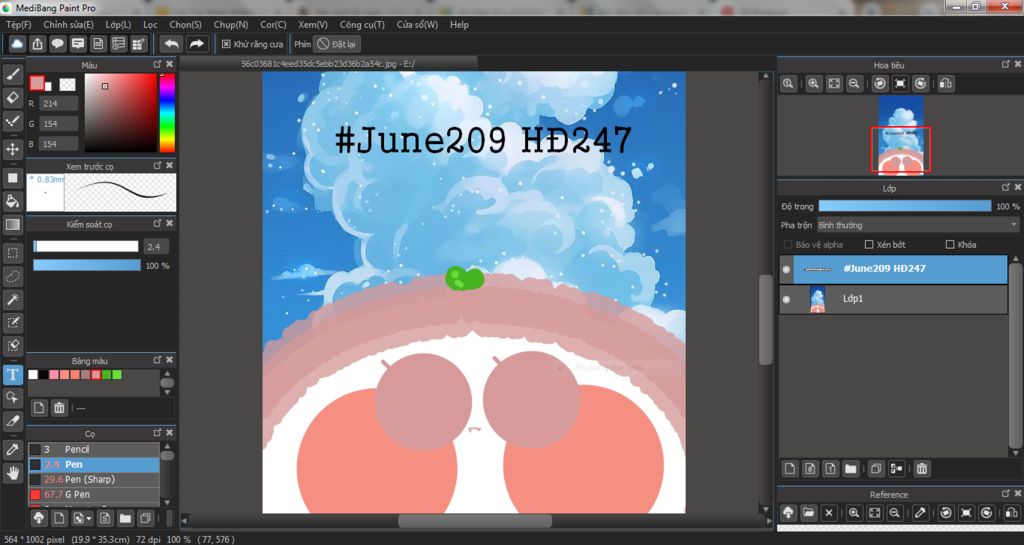
Task: Select the Eyedropper tool
Action: [12, 450]
